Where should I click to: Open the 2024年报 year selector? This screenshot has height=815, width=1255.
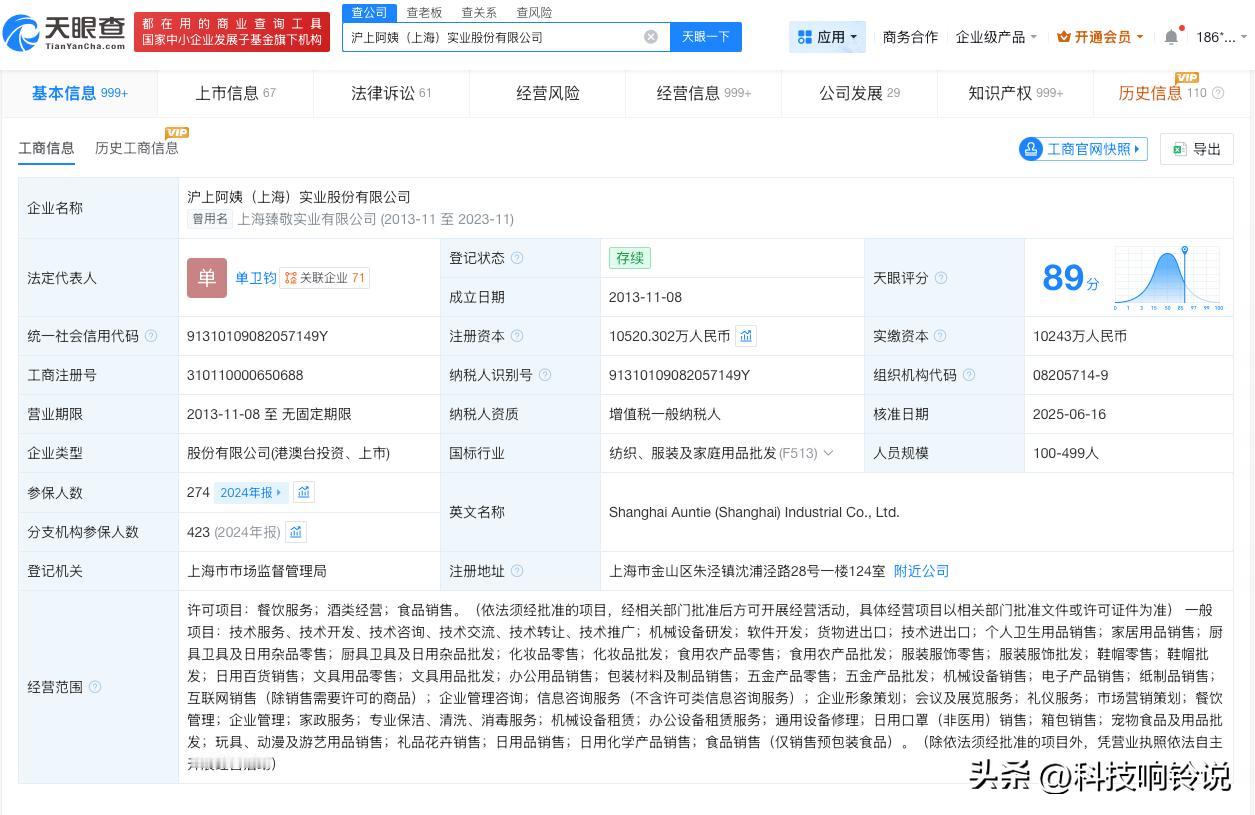[252, 492]
